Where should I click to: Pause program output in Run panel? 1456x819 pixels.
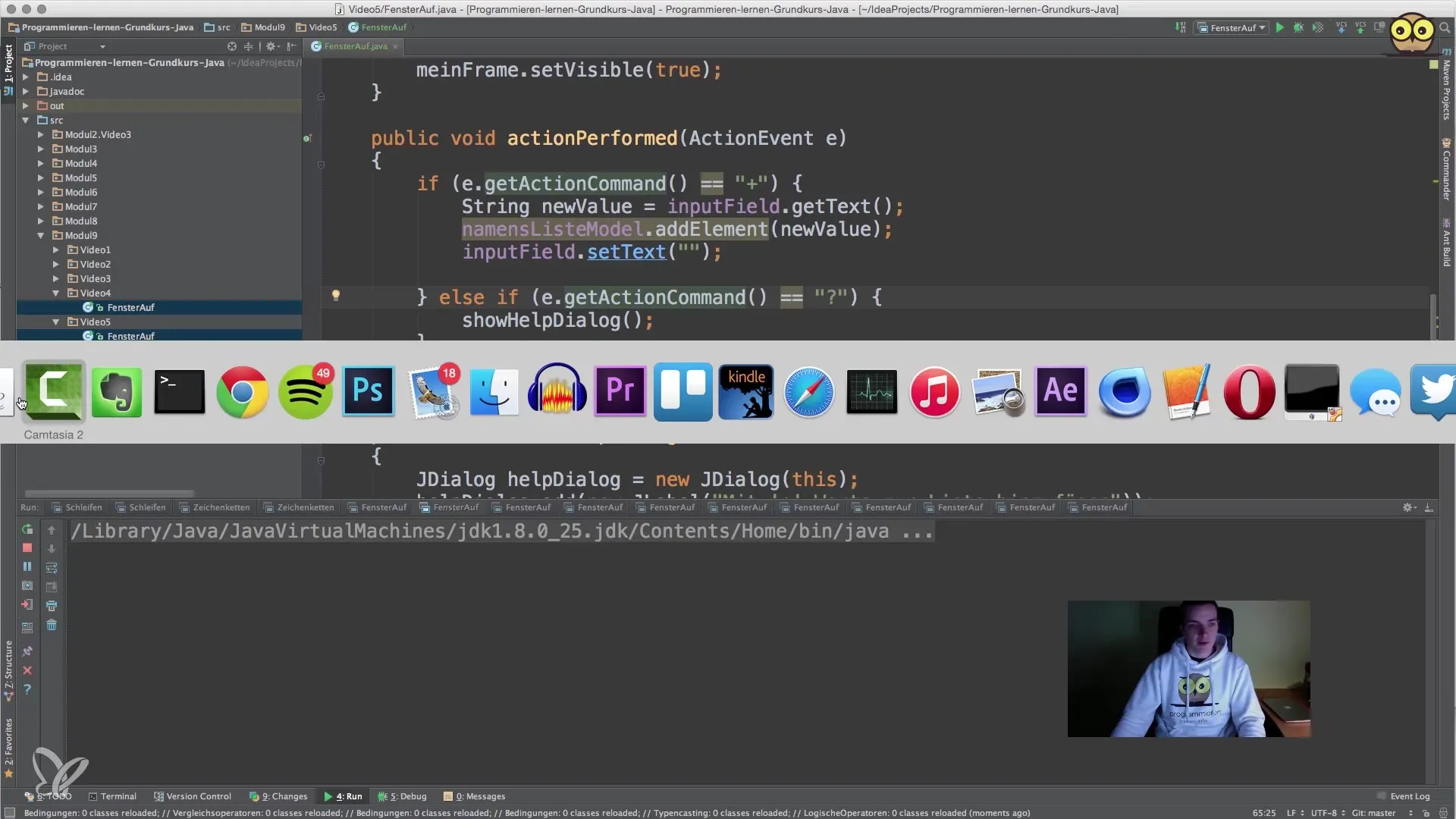(27, 566)
